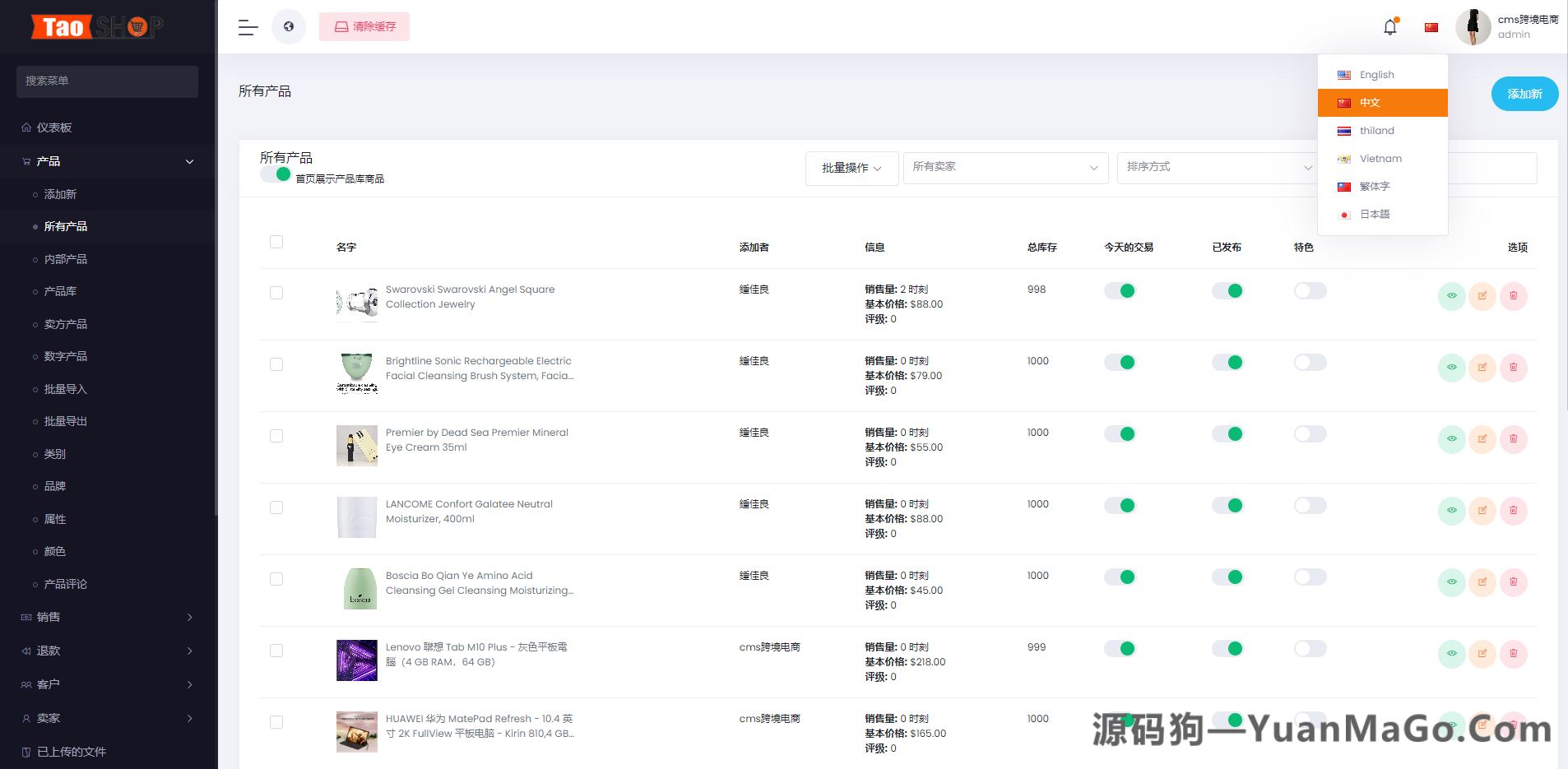
Task: Open the 批量操作 dropdown
Action: click(851, 168)
